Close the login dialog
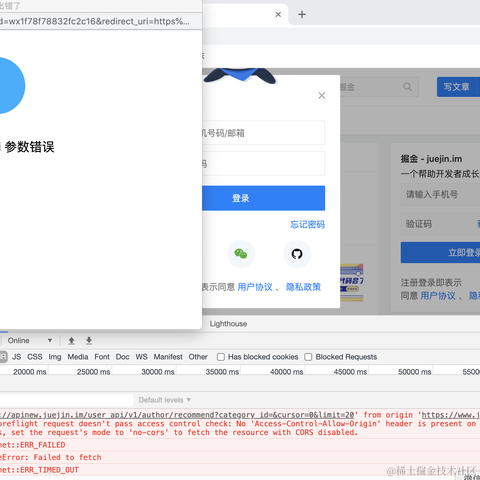 pyautogui.click(x=322, y=96)
